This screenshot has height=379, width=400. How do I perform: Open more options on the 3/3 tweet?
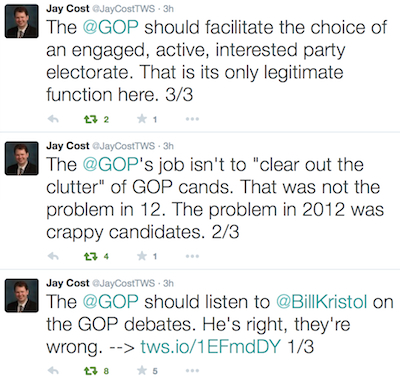pyautogui.click(x=192, y=119)
